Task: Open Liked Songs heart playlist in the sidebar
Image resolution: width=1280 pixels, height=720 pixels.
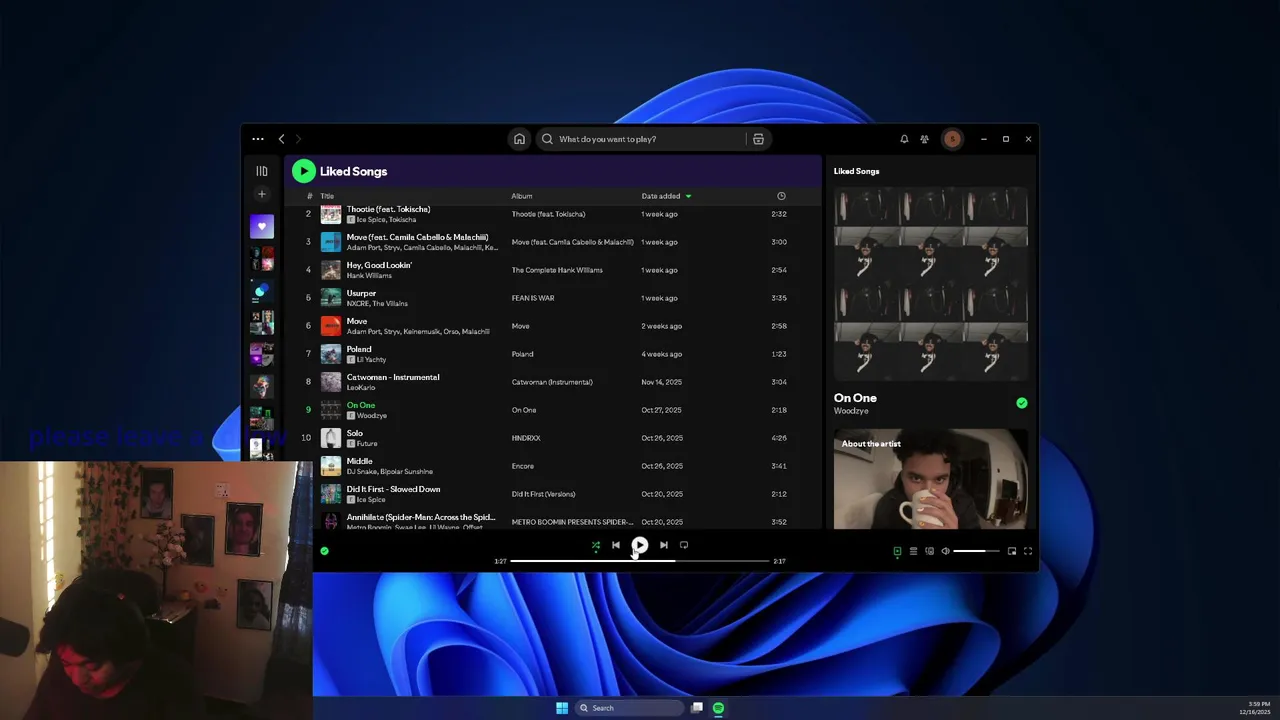Action: pyautogui.click(x=262, y=227)
